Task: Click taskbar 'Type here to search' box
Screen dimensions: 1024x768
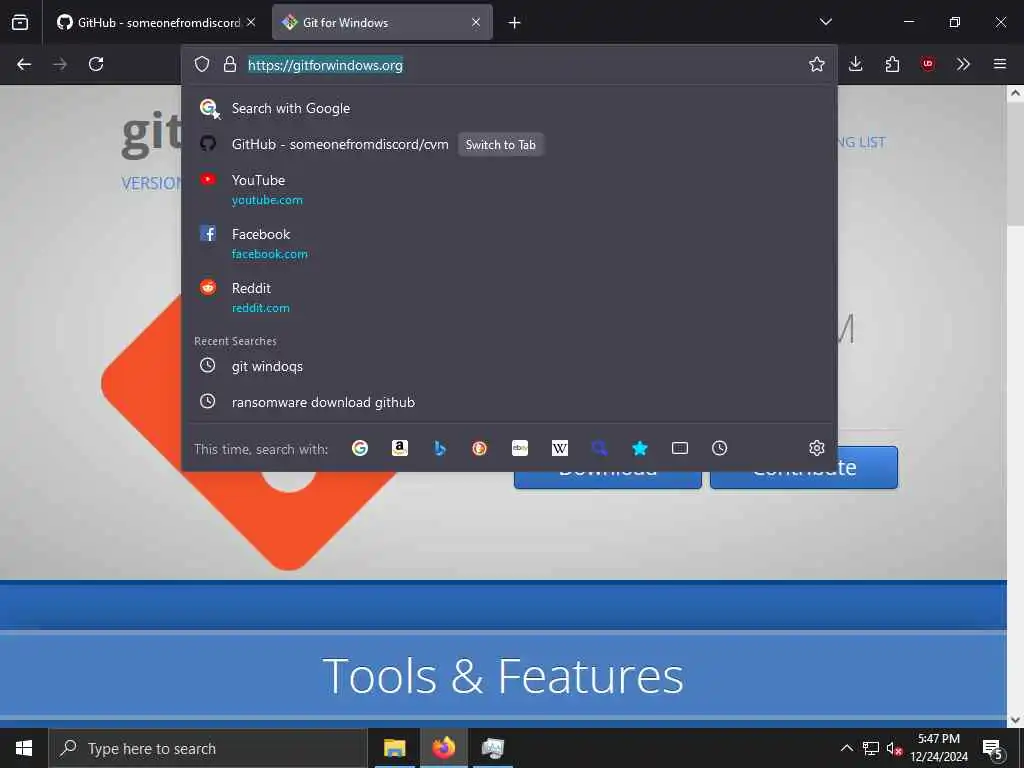Action: 208,748
